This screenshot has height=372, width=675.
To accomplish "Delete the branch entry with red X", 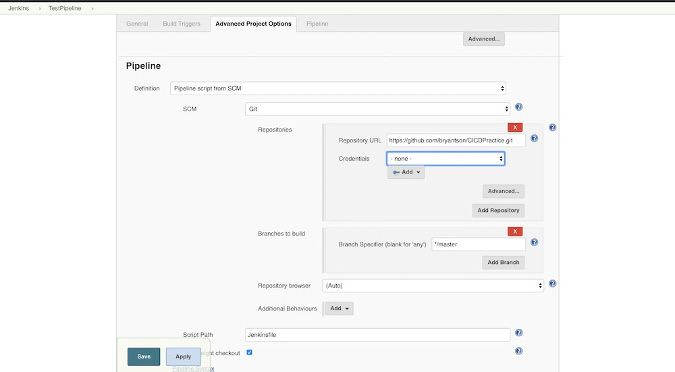I will pos(515,232).
